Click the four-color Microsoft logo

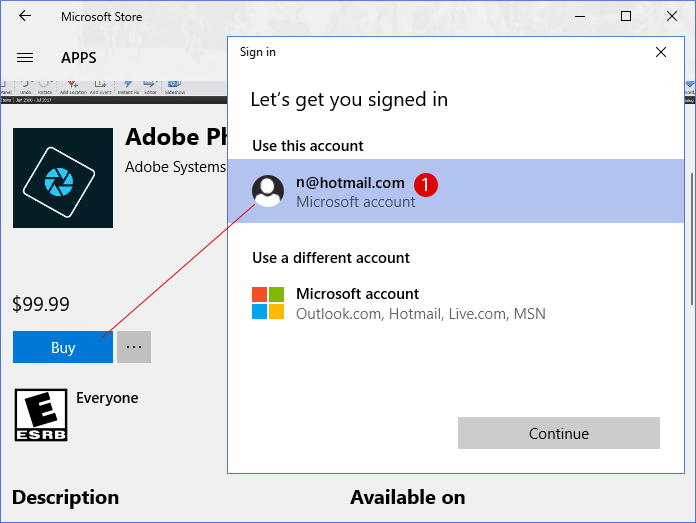[268, 303]
